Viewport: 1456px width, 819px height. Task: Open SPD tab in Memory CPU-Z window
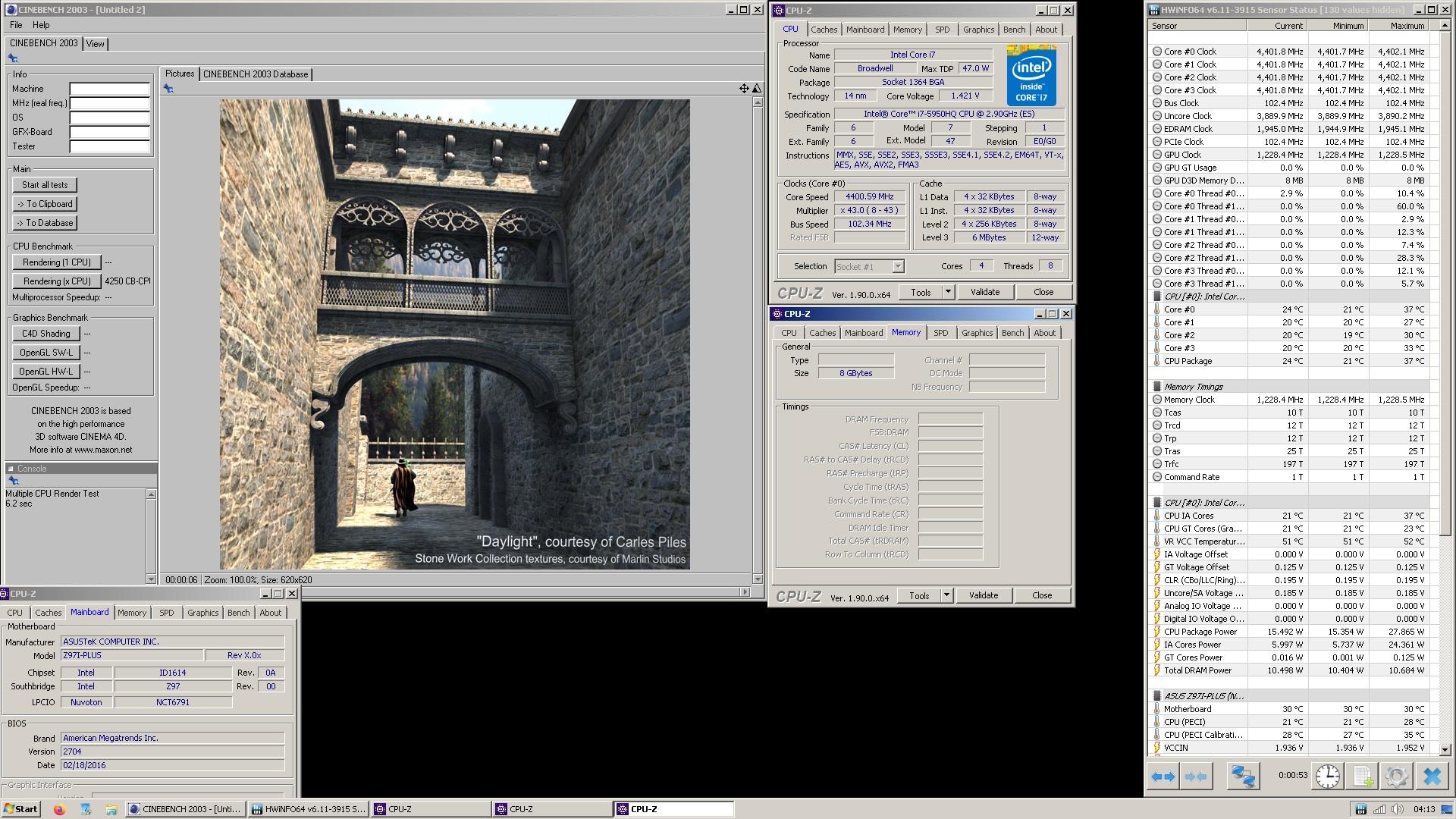pos(941,333)
